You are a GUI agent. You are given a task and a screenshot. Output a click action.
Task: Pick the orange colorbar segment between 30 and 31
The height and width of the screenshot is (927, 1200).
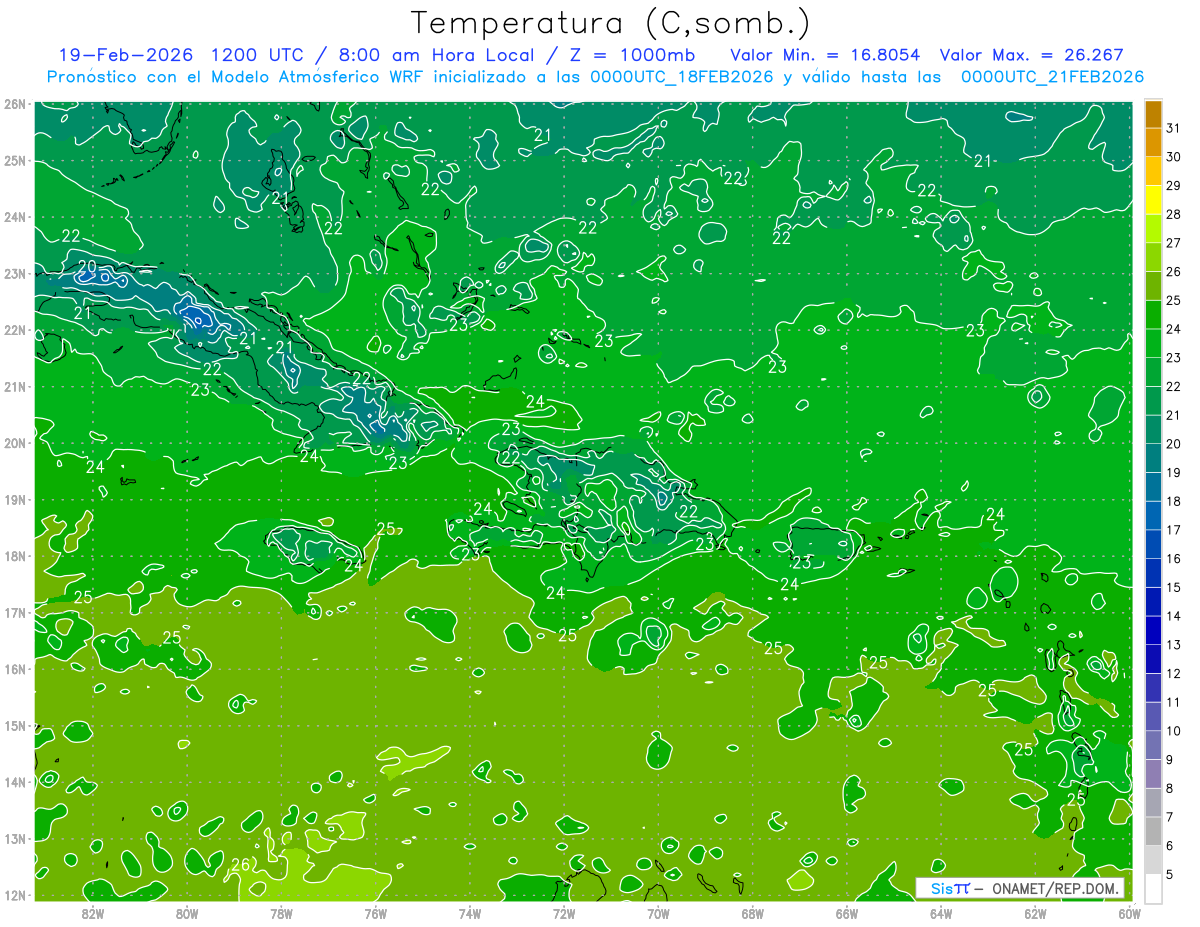tap(1153, 142)
